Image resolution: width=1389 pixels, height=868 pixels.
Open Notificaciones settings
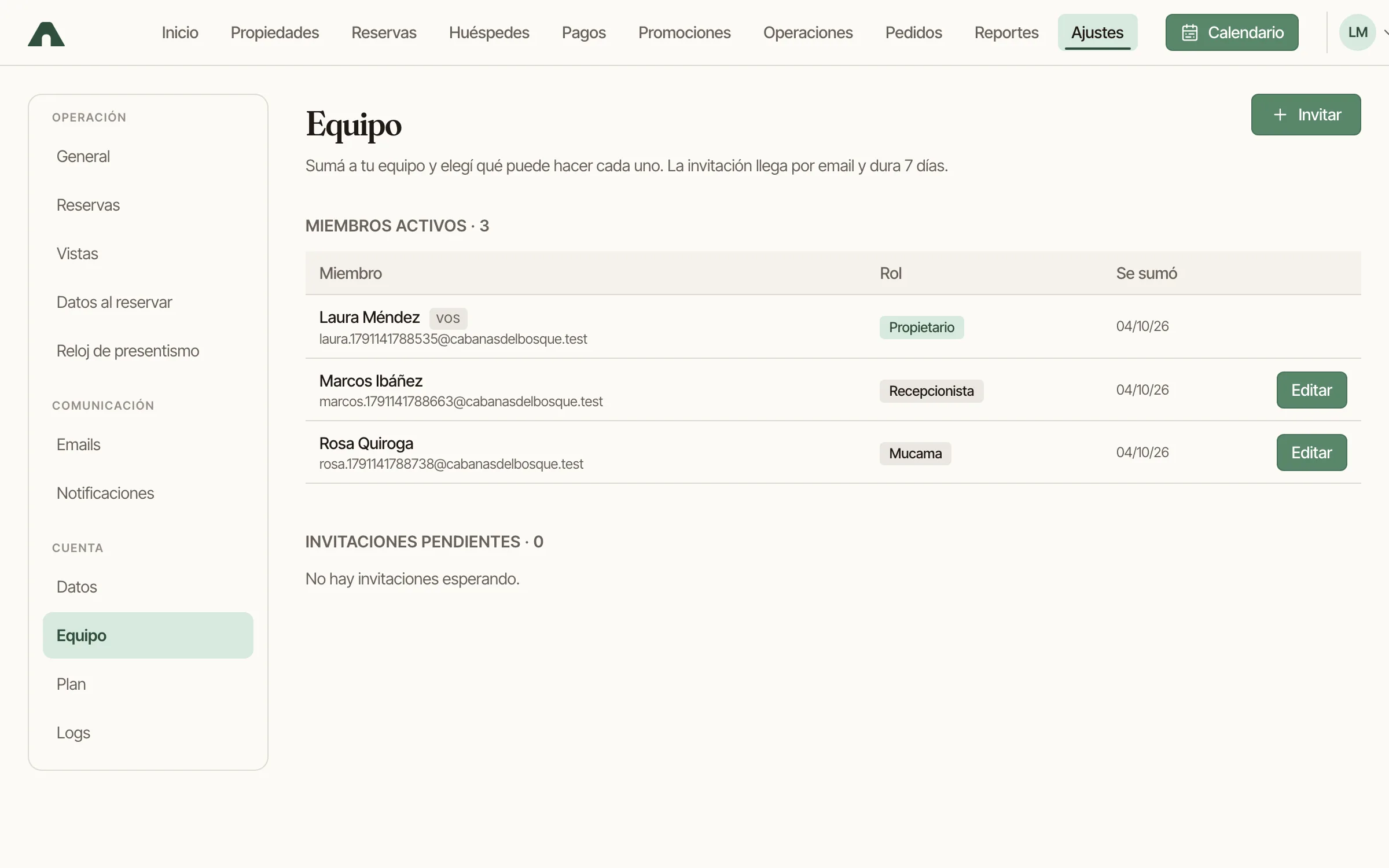(148, 493)
